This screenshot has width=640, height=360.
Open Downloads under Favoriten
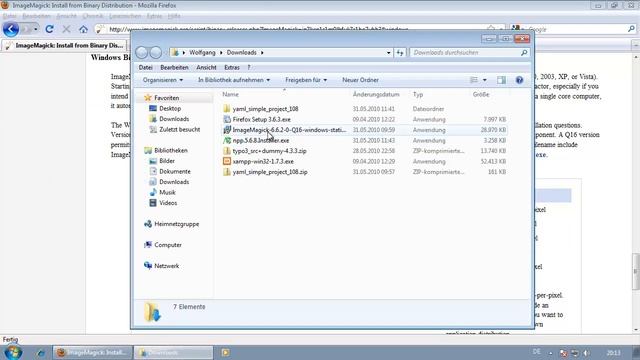tap(174, 119)
